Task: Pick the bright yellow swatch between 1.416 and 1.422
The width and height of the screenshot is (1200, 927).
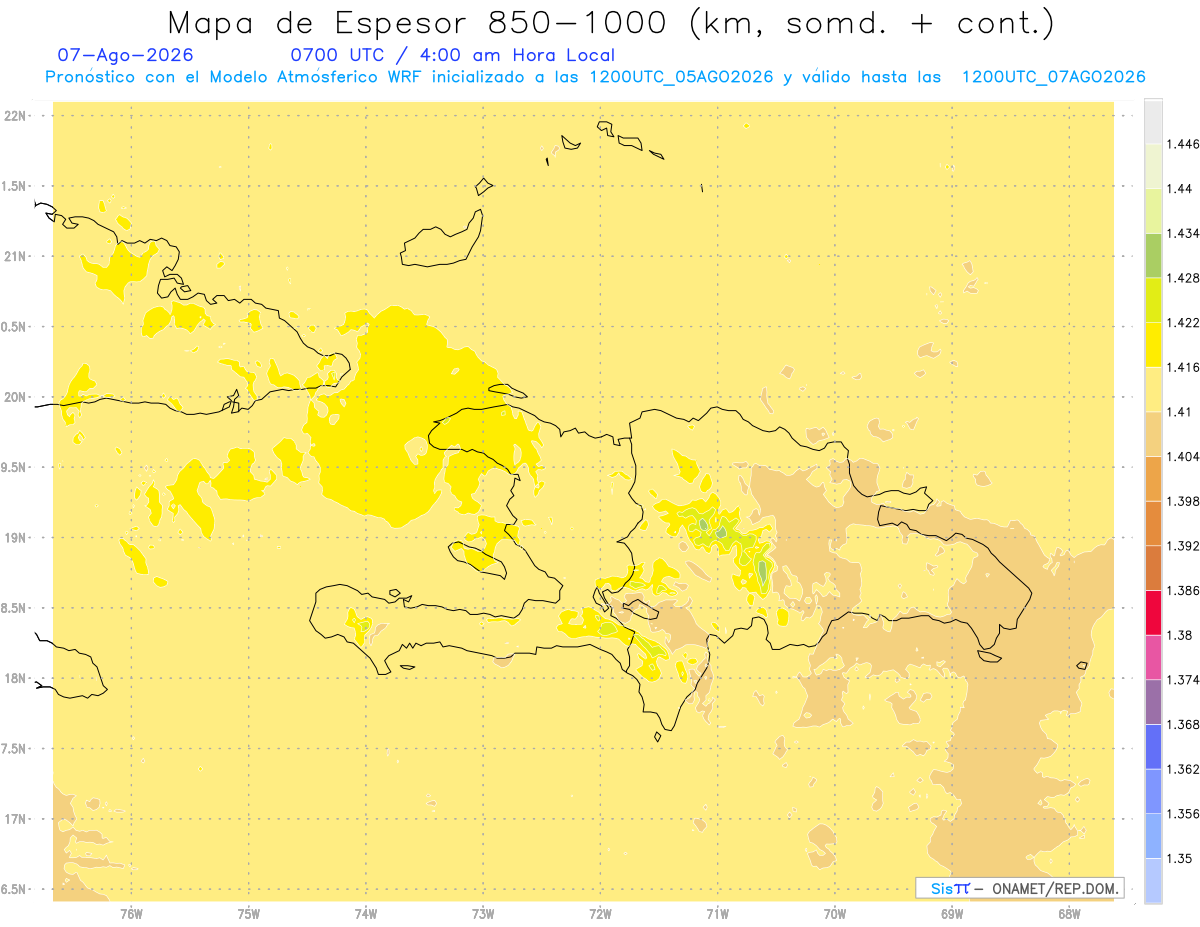Action: (x=1153, y=345)
